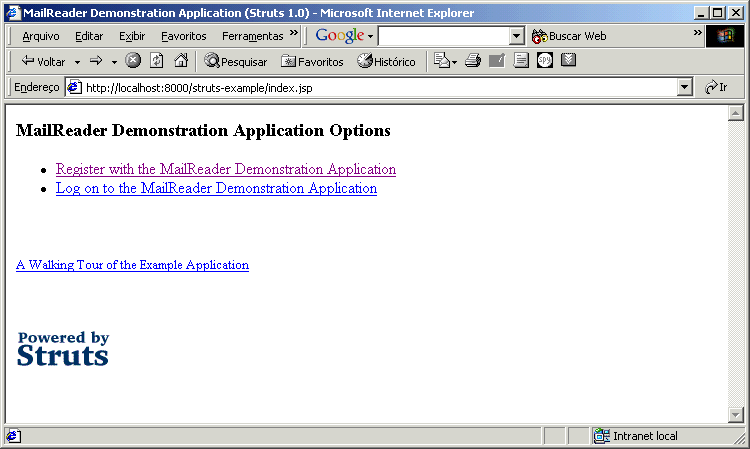
Task: Click the page icon in address bar
Action: click(75, 88)
